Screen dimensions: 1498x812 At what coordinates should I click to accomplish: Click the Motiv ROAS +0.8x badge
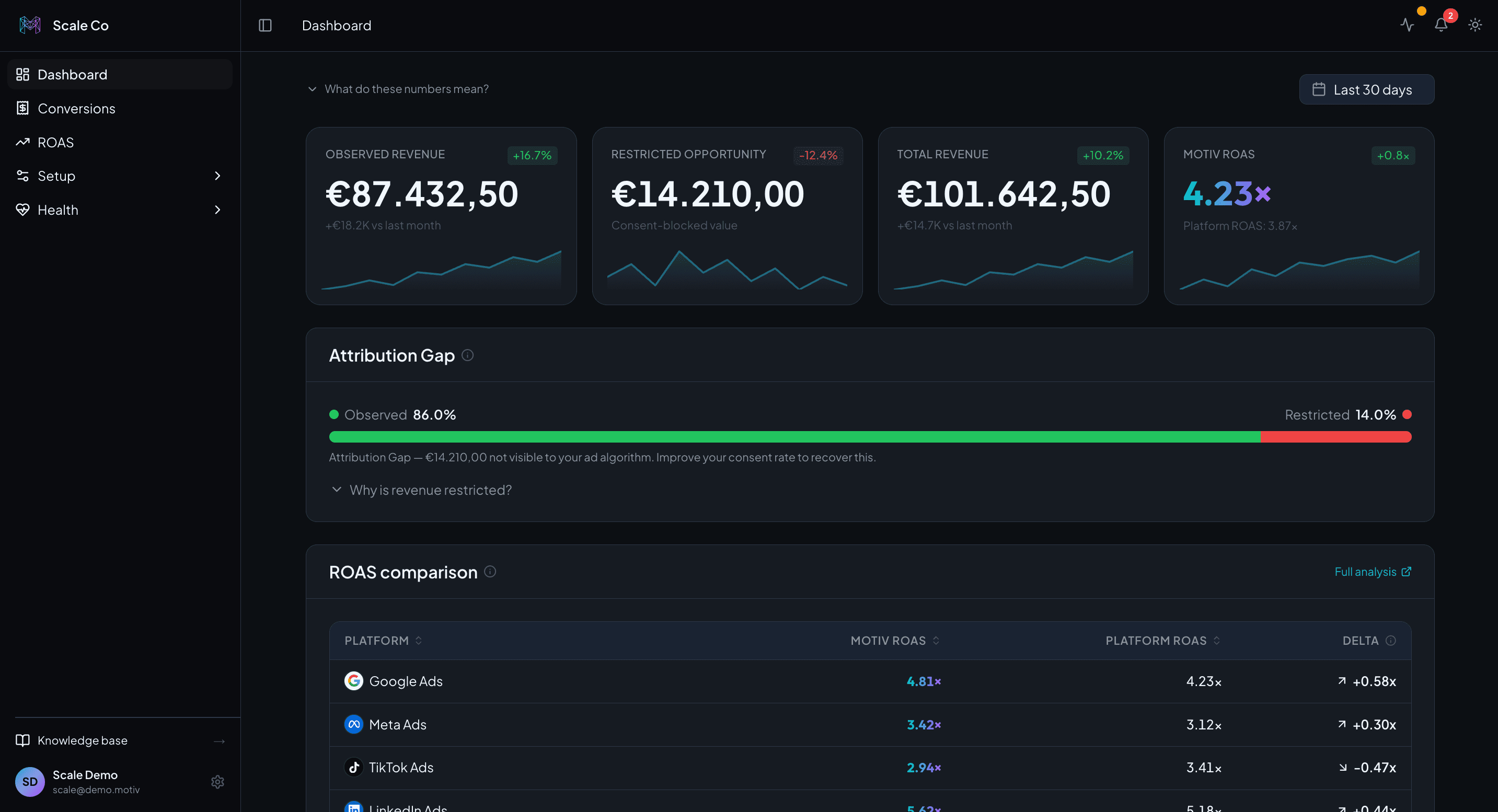click(1393, 155)
